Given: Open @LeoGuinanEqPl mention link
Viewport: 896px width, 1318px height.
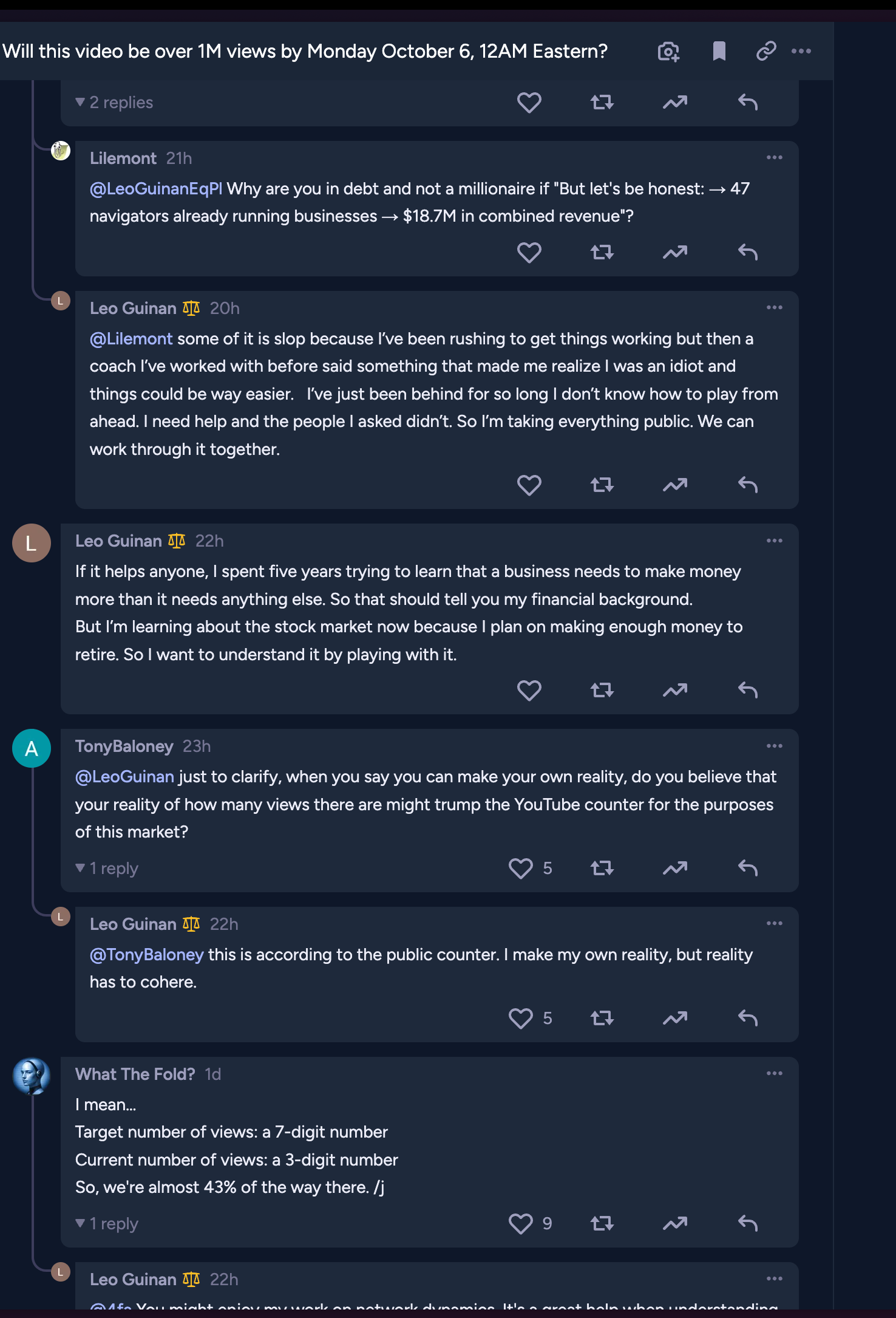Looking at the screenshot, I should click(156, 189).
